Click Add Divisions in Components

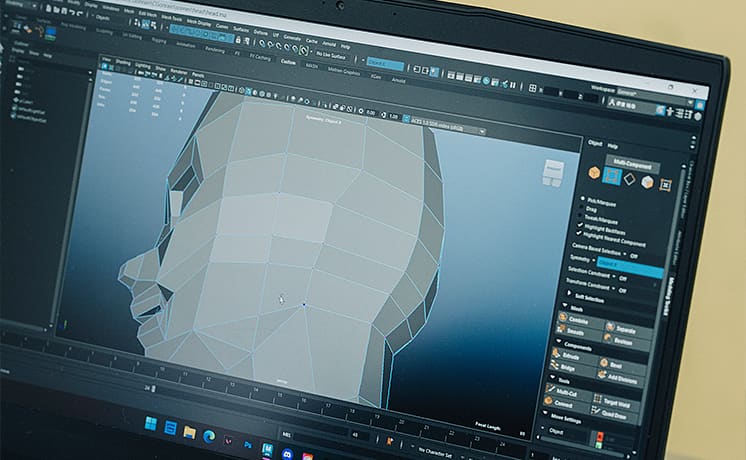[618, 379]
